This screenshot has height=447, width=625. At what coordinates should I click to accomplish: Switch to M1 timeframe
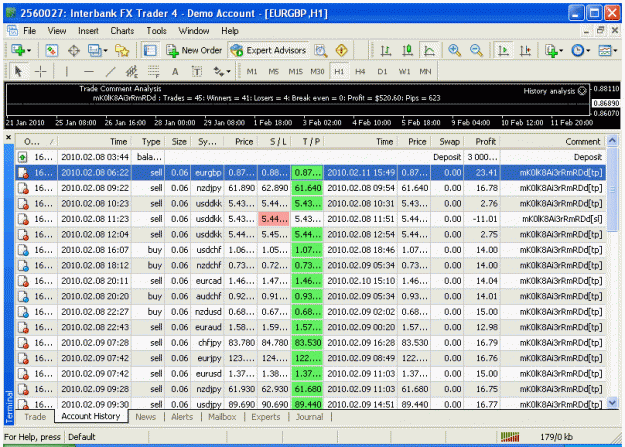pos(252,71)
